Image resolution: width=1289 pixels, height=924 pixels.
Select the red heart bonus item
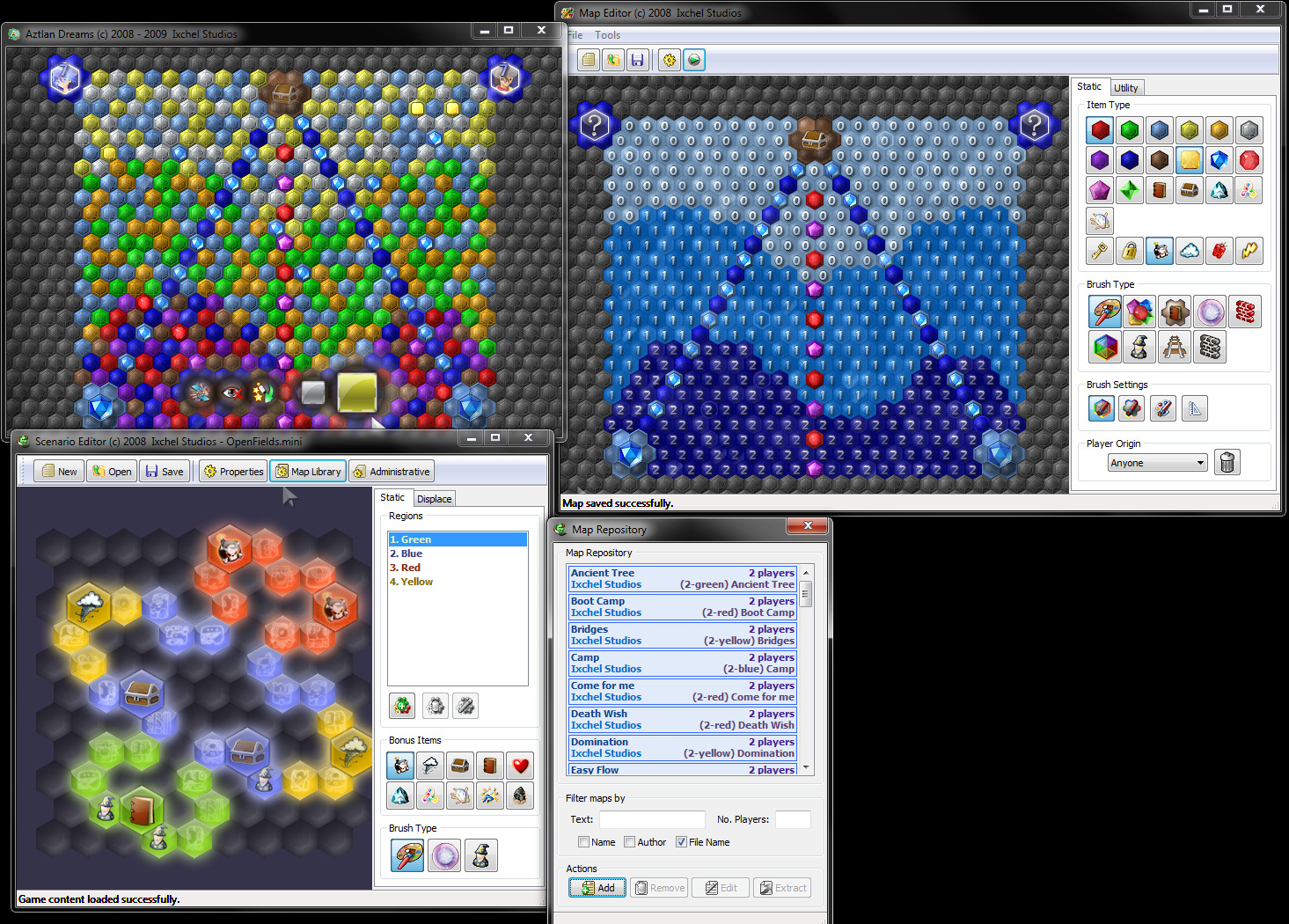click(x=520, y=766)
